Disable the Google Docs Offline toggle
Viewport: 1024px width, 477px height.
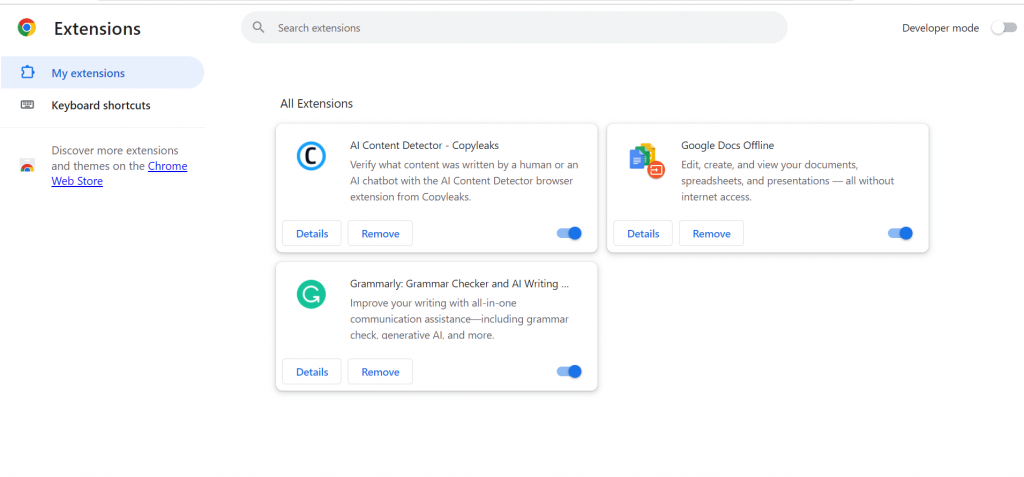click(x=900, y=233)
